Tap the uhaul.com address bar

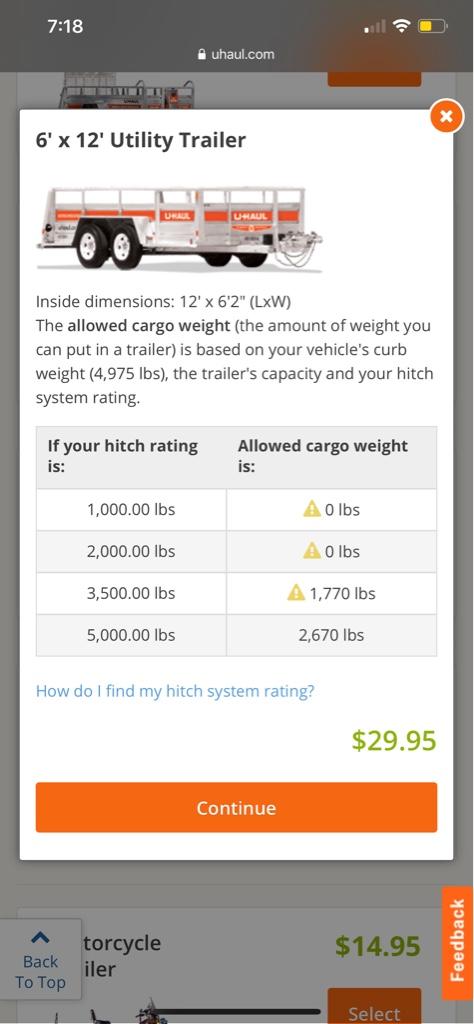click(236, 55)
